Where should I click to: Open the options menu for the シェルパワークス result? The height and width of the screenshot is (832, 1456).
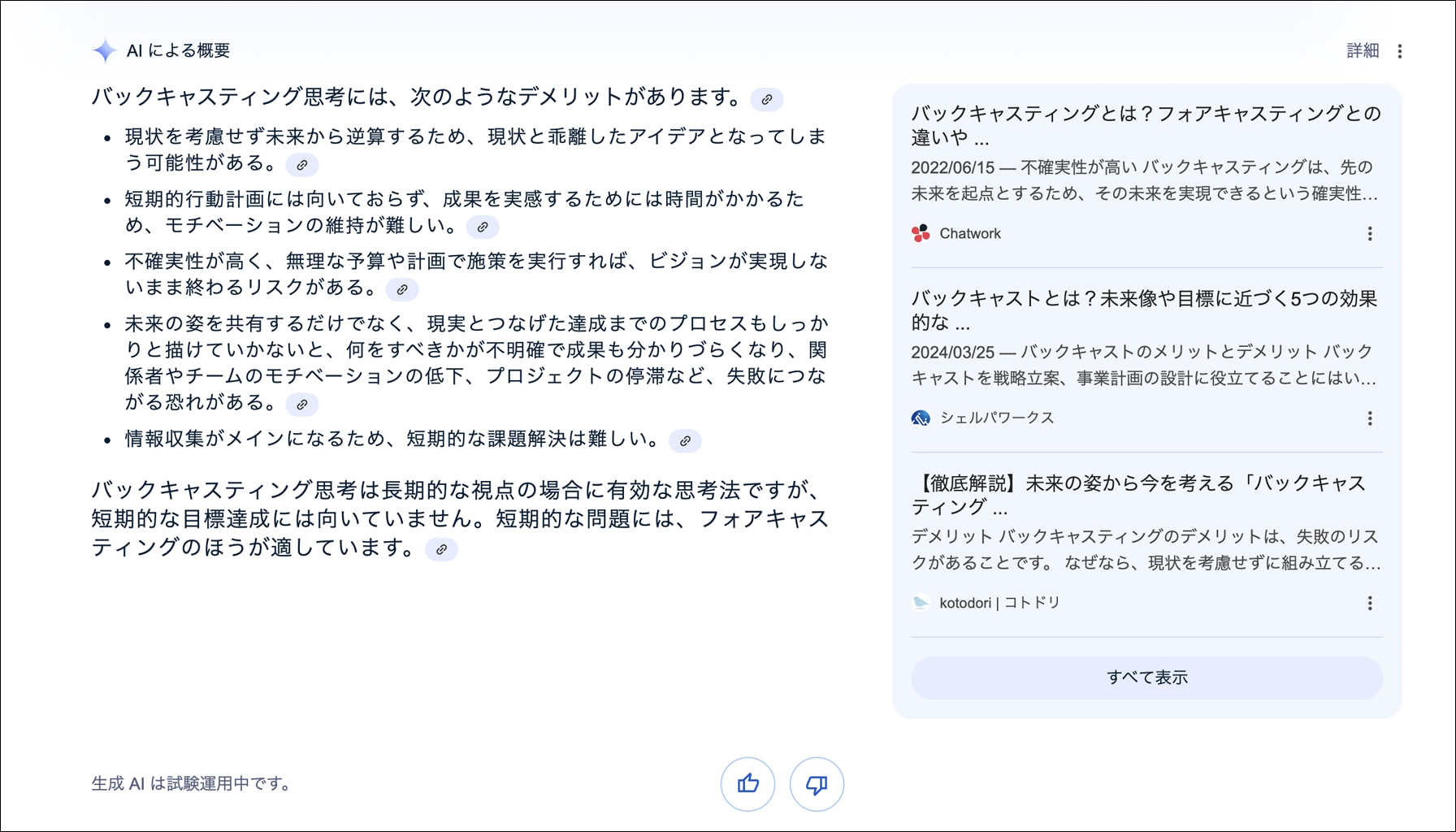coord(1370,418)
